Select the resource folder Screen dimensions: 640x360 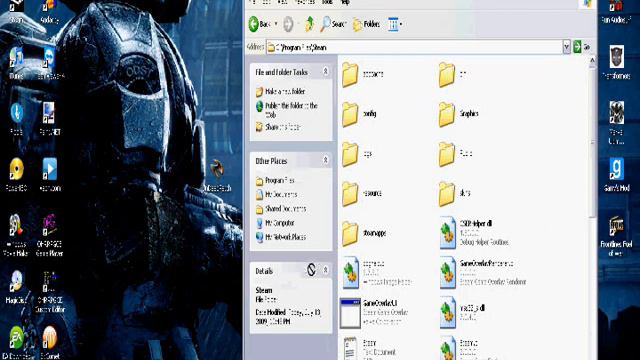click(362, 193)
